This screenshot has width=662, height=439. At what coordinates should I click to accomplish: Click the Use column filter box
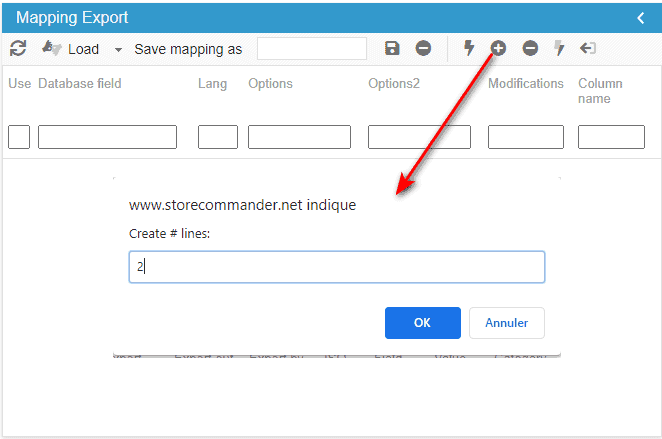(19, 137)
